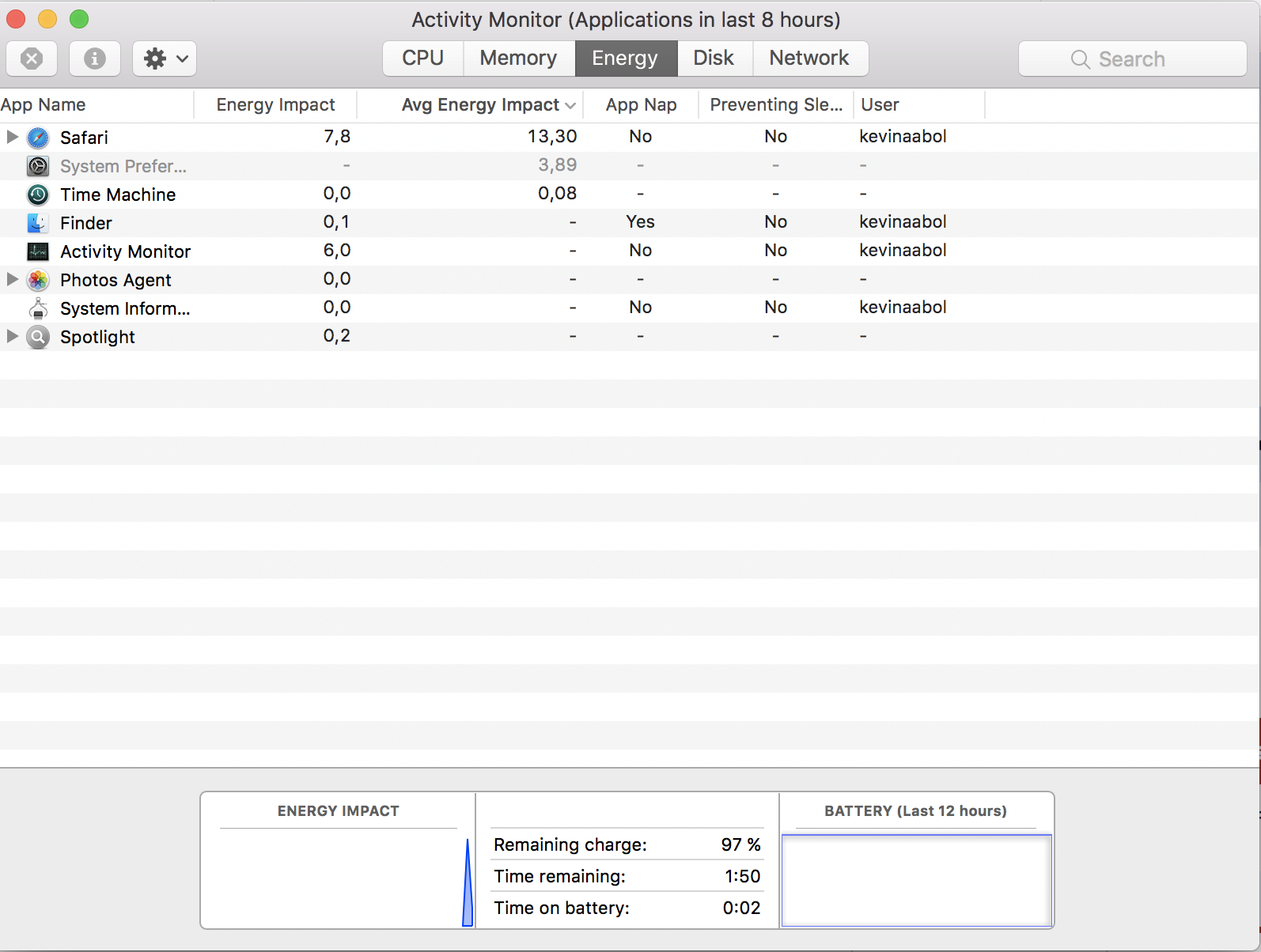The width and height of the screenshot is (1261, 952).
Task: Switch to the CPU tab
Action: click(423, 59)
